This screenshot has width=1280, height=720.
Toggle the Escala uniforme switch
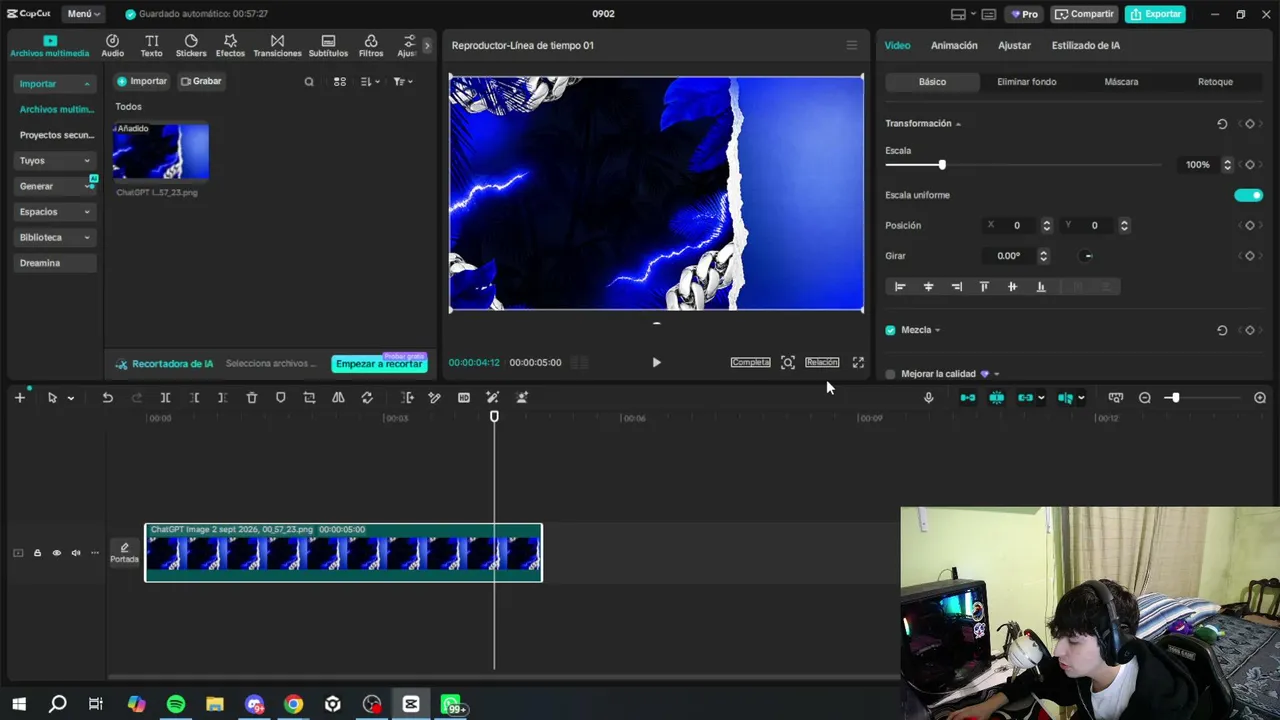[1249, 195]
